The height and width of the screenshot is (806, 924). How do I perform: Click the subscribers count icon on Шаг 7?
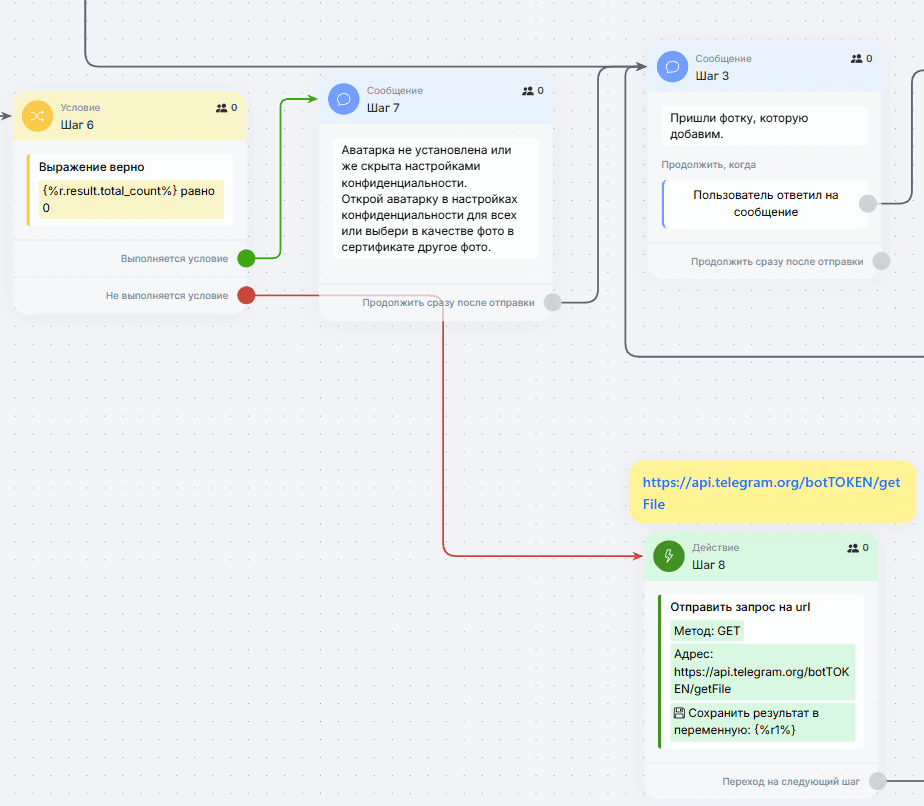(x=528, y=91)
